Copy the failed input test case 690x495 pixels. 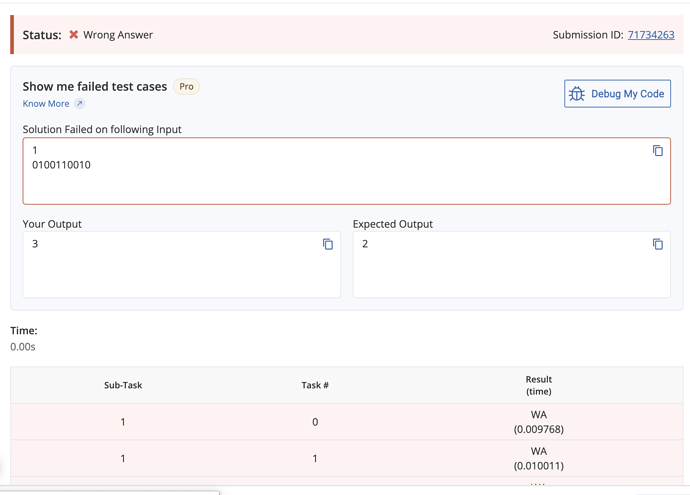point(657,151)
